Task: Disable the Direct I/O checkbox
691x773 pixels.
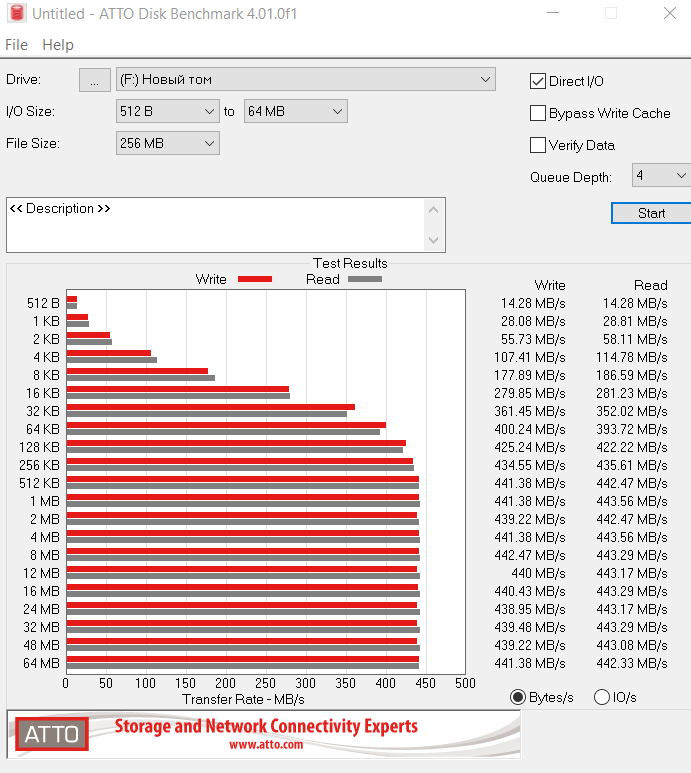Action: coord(538,81)
